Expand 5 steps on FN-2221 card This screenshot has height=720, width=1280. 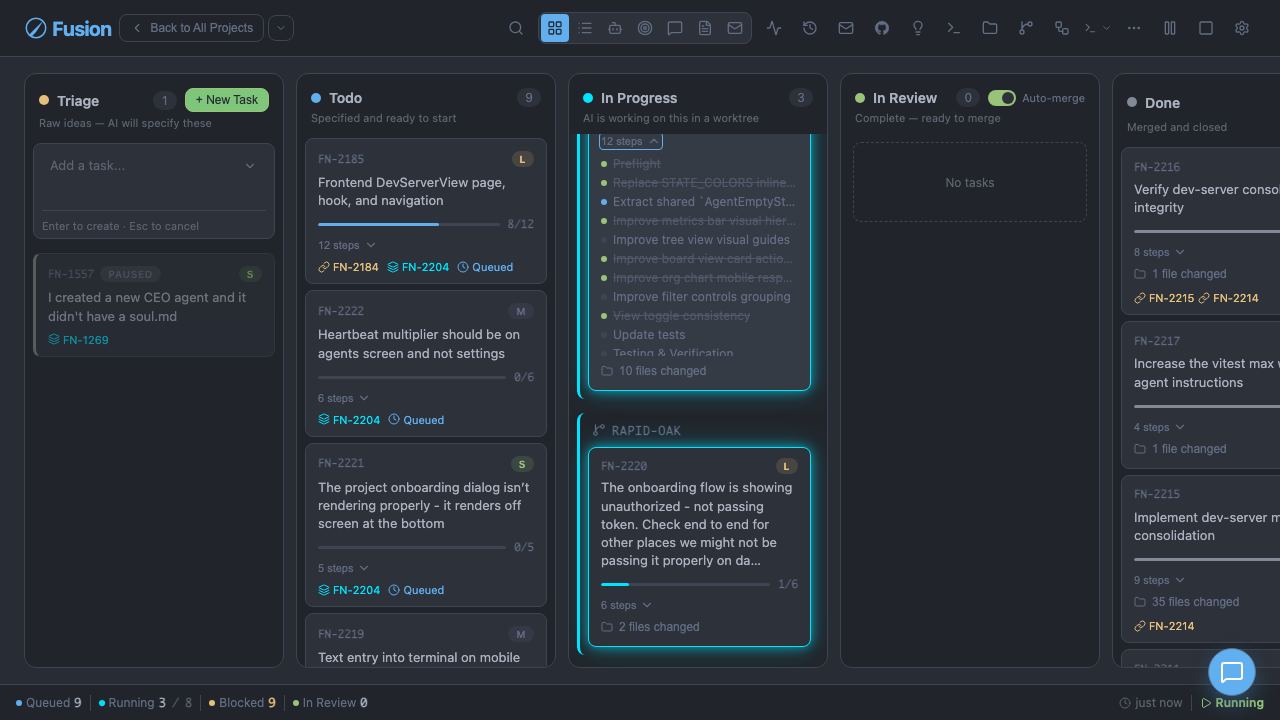coord(343,568)
